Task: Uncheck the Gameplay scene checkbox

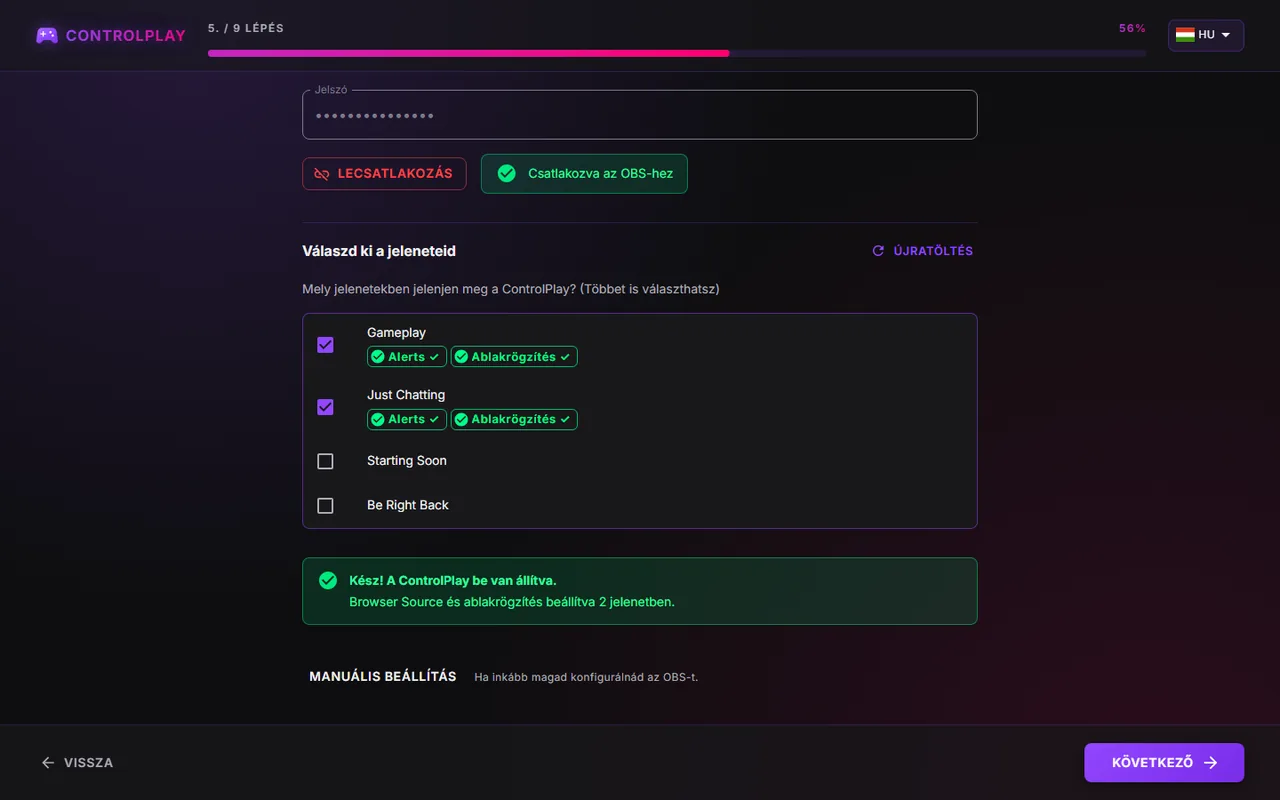Action: 325,345
